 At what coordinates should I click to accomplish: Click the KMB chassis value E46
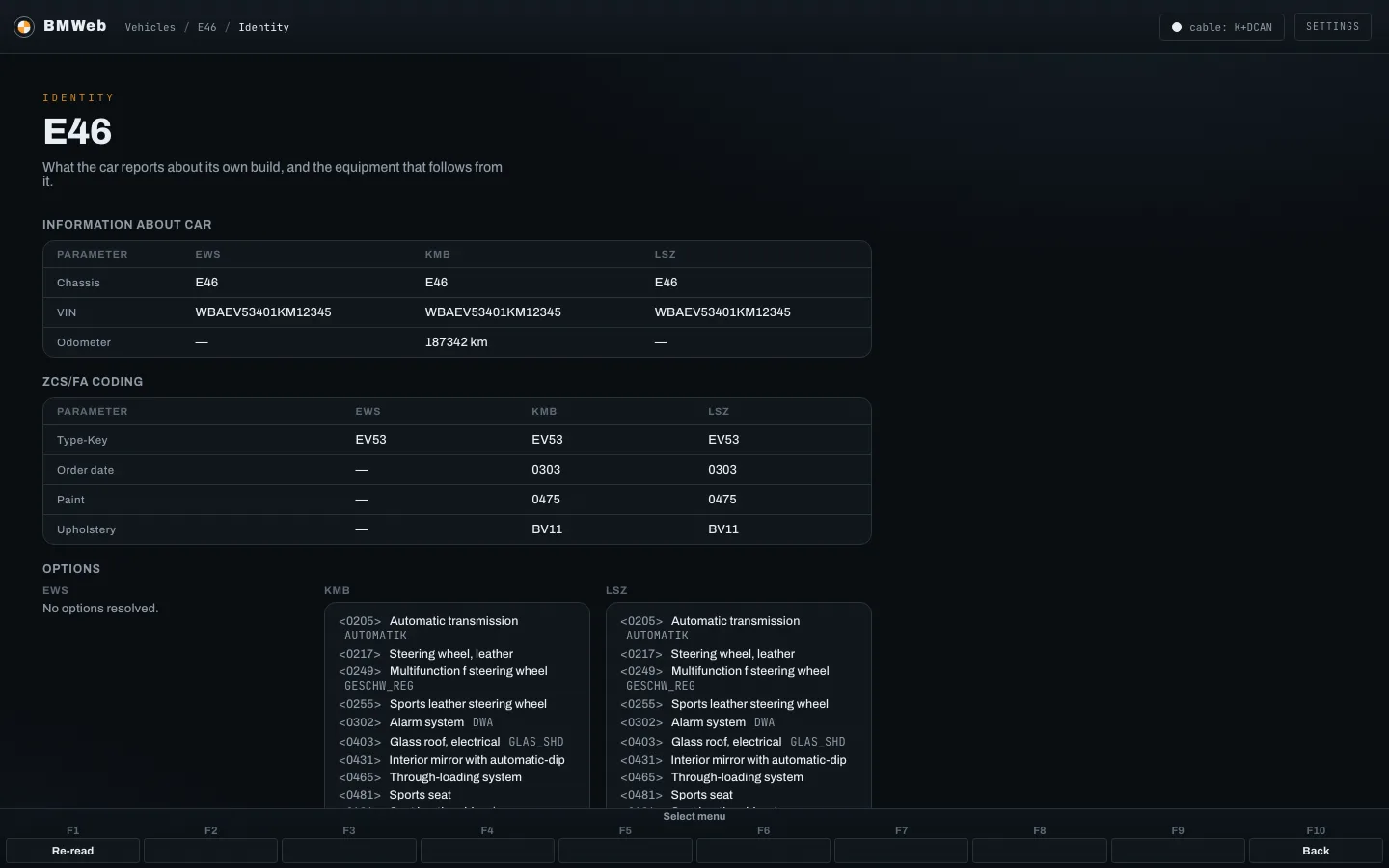click(436, 283)
